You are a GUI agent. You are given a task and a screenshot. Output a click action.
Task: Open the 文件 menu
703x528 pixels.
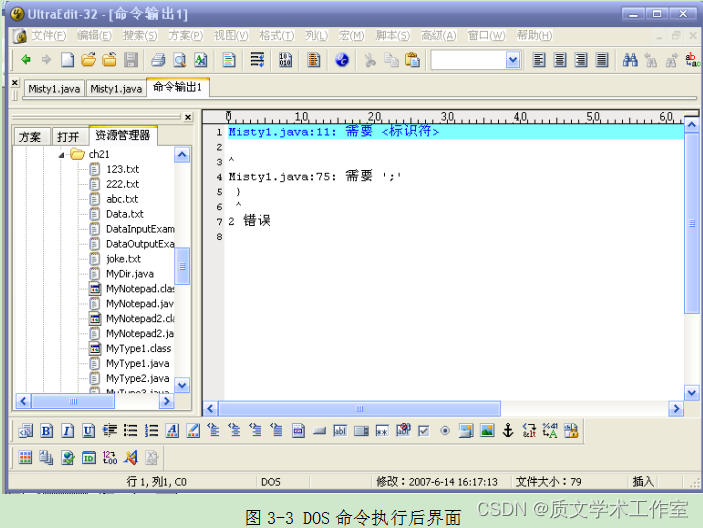tap(47, 35)
